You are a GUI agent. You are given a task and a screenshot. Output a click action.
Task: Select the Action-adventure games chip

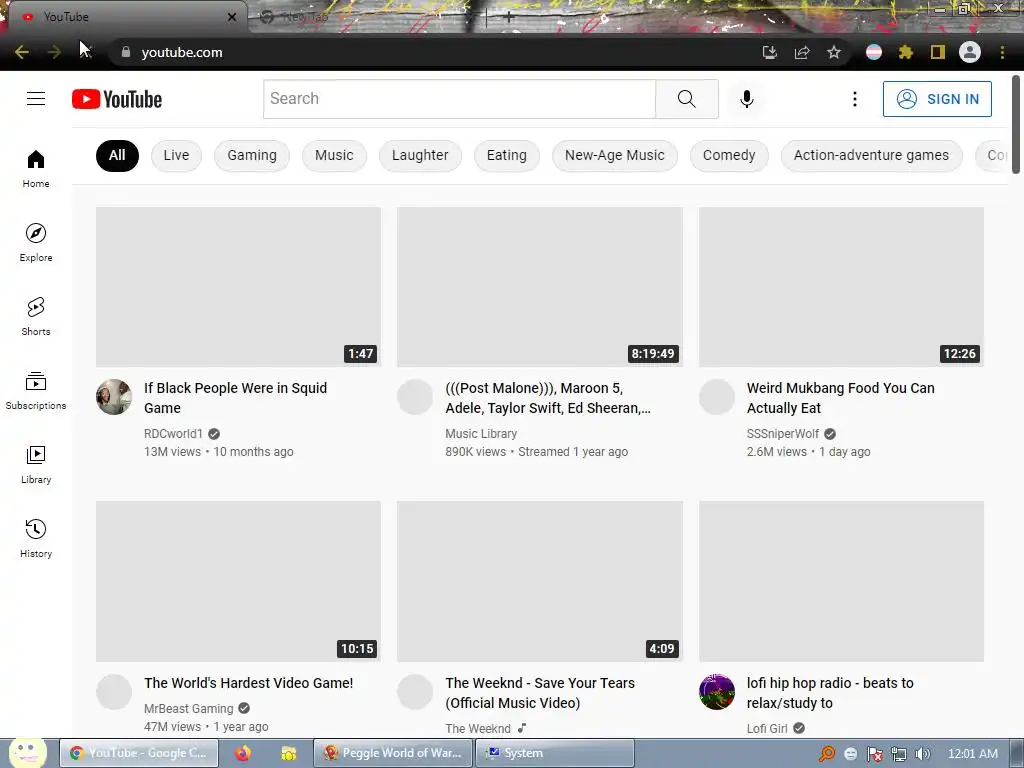click(871, 155)
